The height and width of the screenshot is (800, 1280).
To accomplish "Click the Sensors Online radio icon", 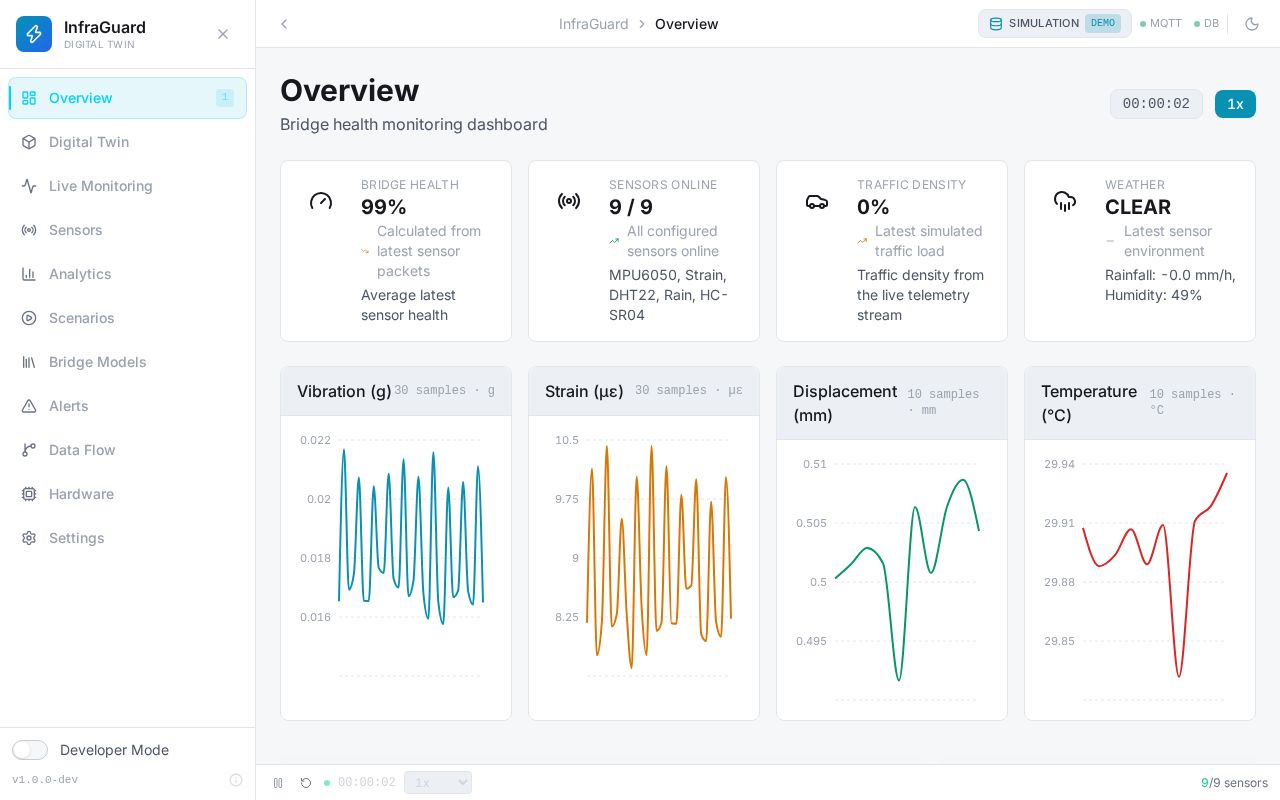I will (x=569, y=201).
